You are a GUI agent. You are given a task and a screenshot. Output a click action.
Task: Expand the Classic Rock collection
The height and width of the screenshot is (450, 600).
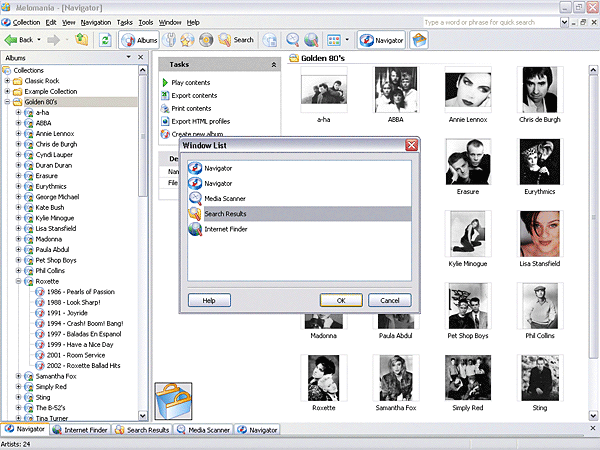pos(8,80)
